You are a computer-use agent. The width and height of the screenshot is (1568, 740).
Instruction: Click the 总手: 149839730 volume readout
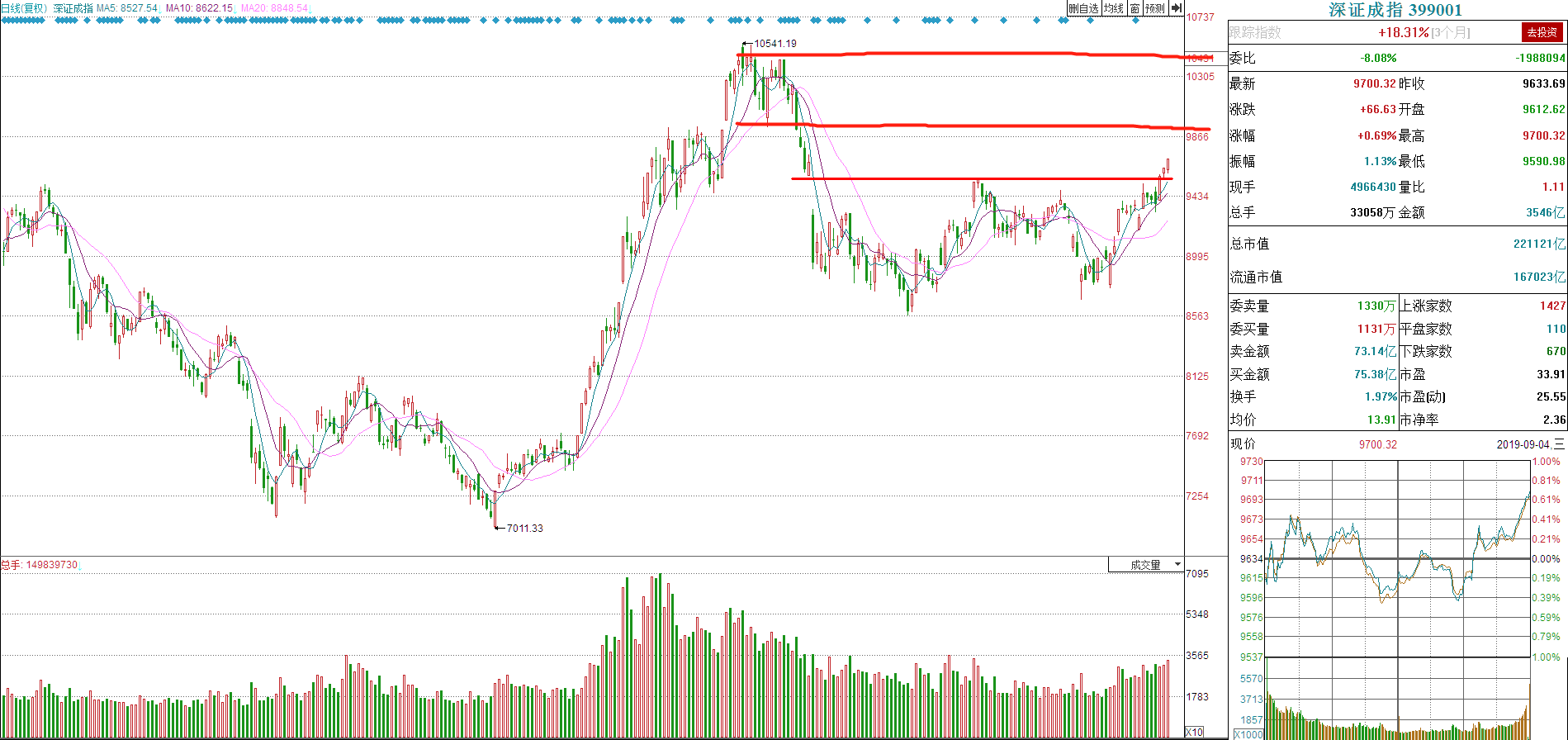39,565
